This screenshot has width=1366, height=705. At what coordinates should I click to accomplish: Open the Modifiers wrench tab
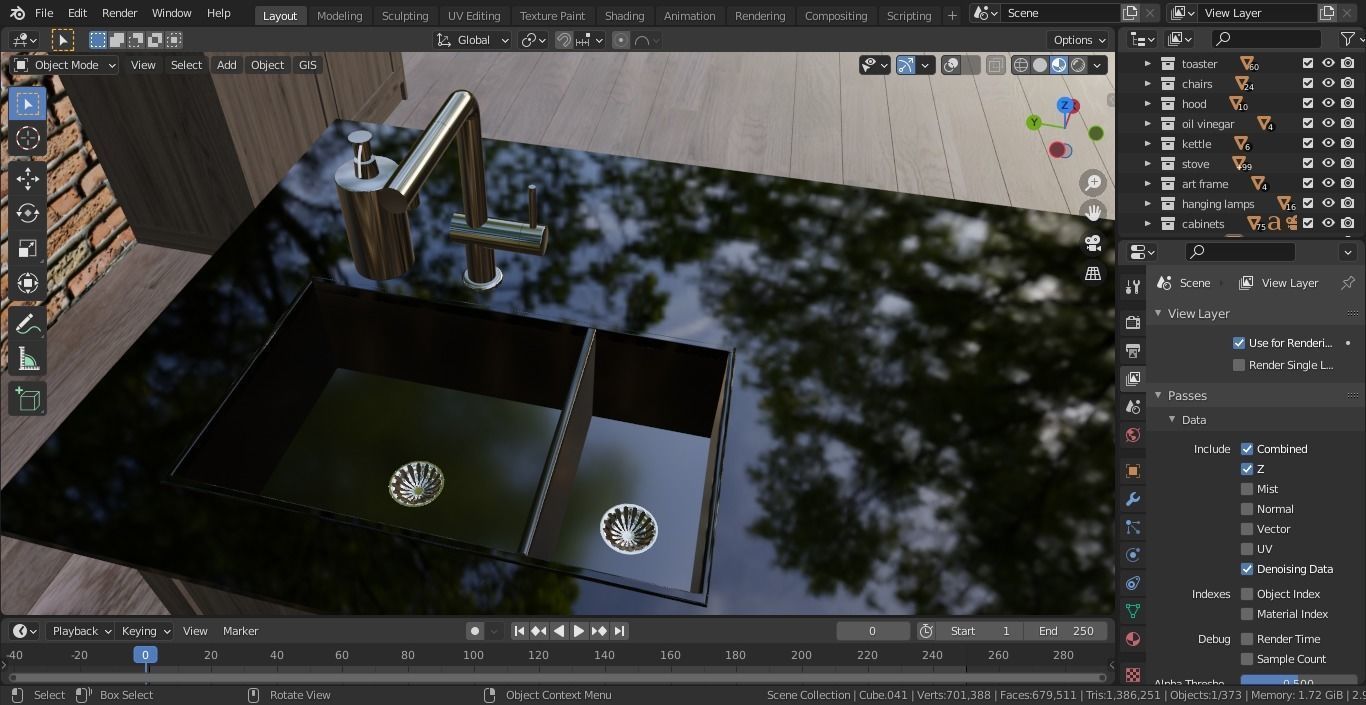coord(1132,499)
